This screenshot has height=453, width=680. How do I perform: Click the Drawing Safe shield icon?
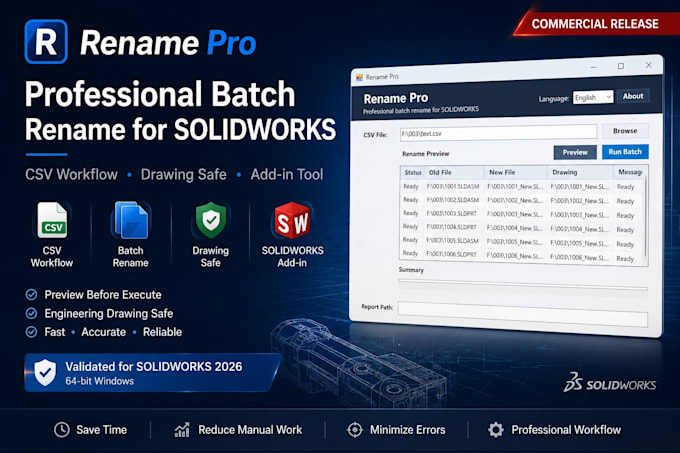211,220
